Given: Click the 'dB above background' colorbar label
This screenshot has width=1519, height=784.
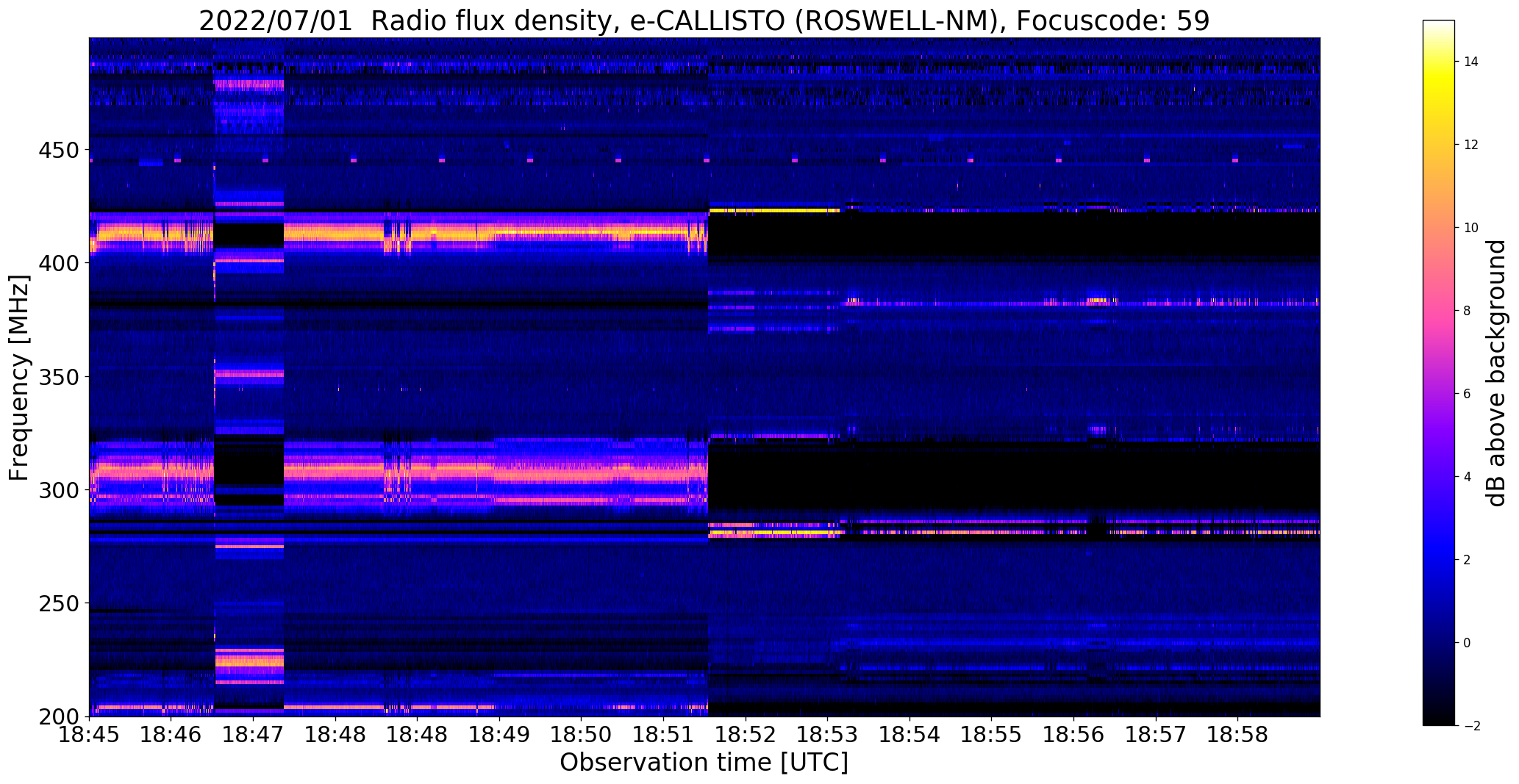Looking at the screenshot, I should coord(1496,373).
